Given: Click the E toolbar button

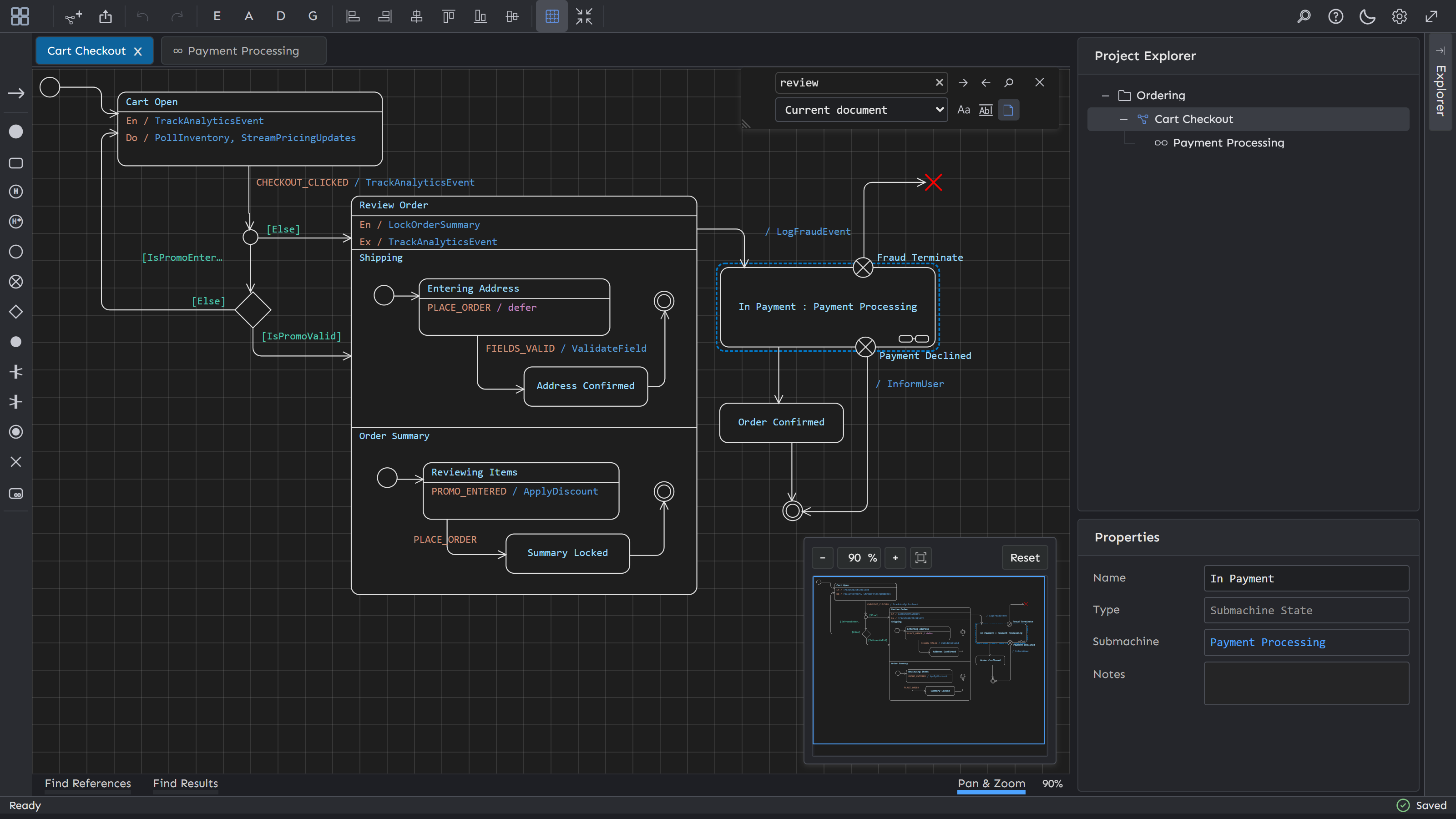Looking at the screenshot, I should coord(217,16).
